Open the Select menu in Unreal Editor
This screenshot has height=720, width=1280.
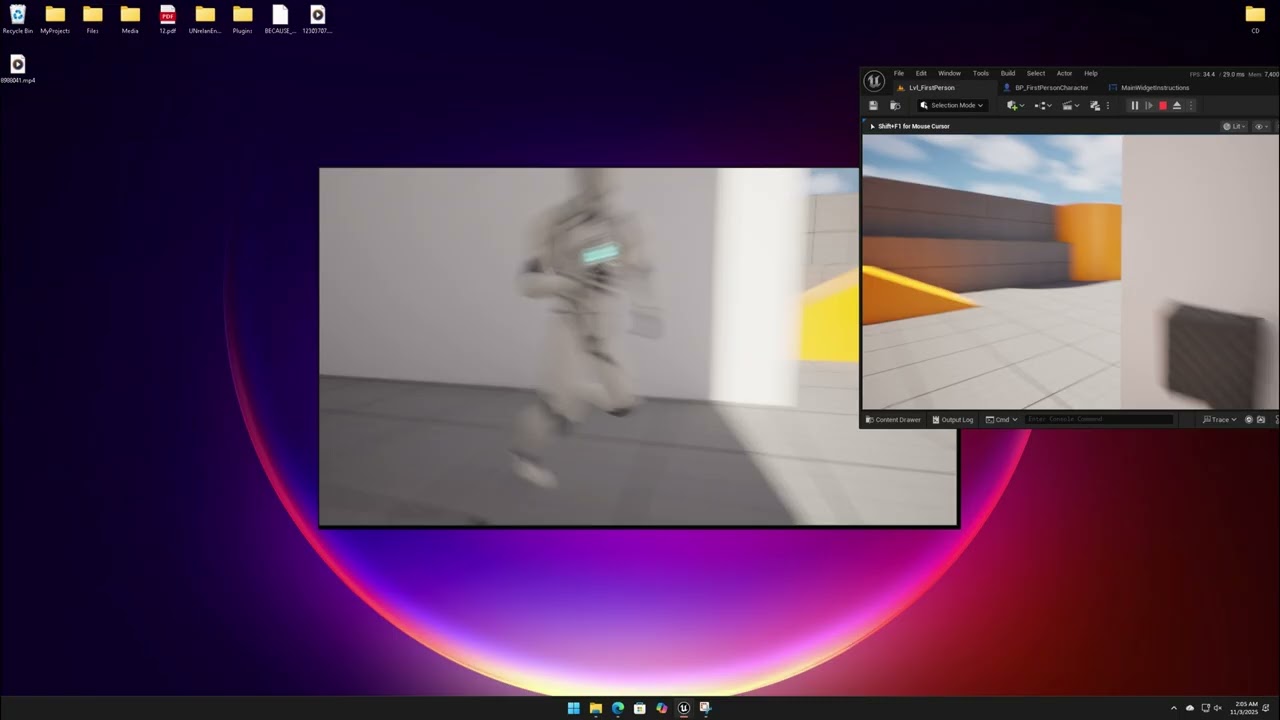tap(1036, 73)
